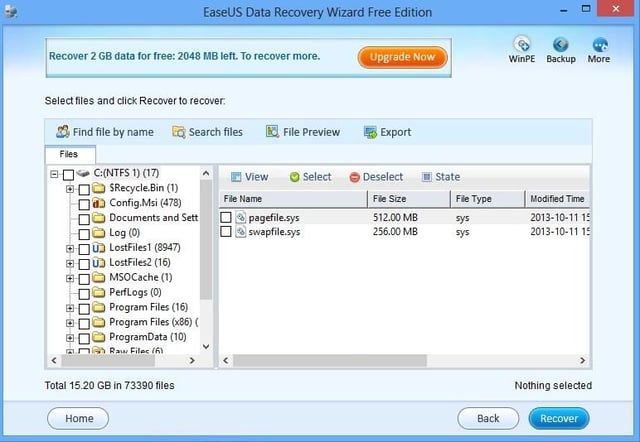
Task: Check the pagefile.sys checkbox
Action: pos(226,217)
